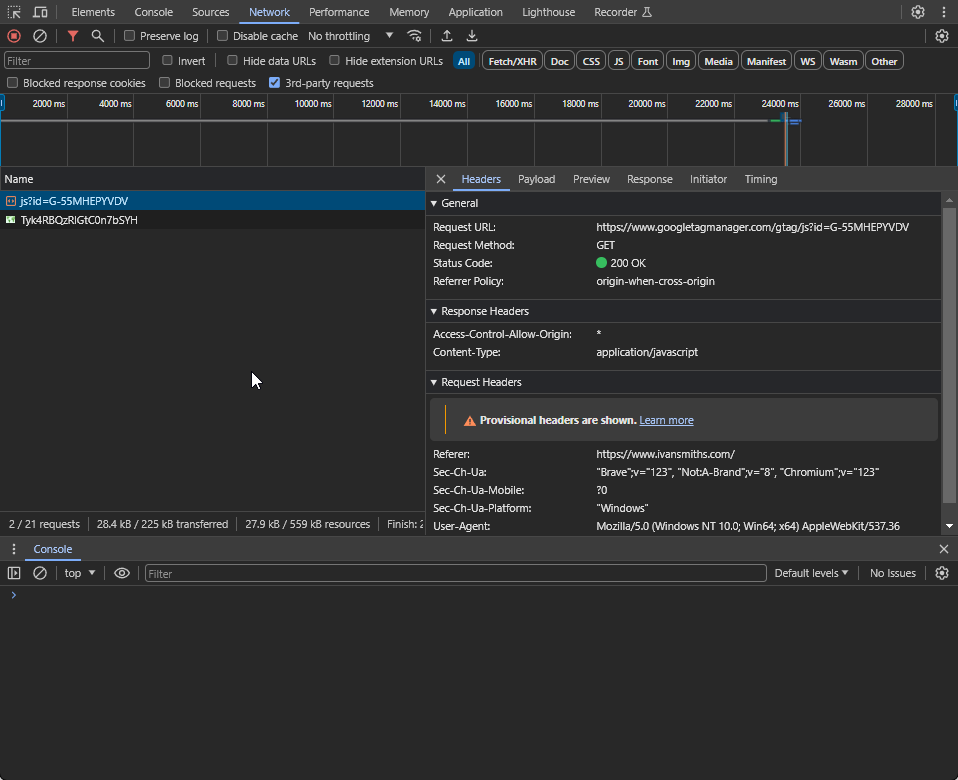
Task: Open network conditions wifi icon
Action: click(415, 36)
